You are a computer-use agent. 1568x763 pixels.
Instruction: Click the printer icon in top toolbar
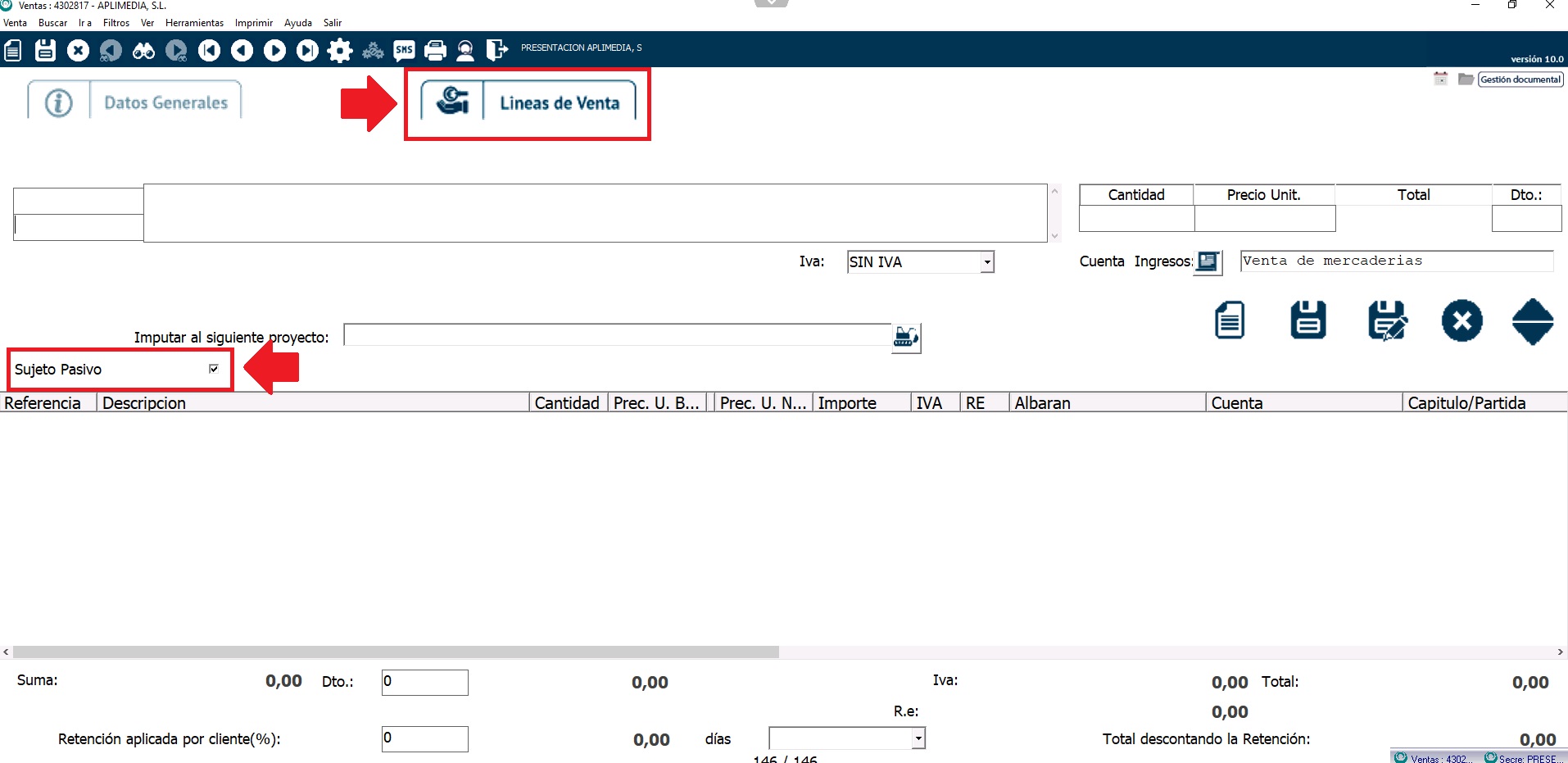coord(436,51)
